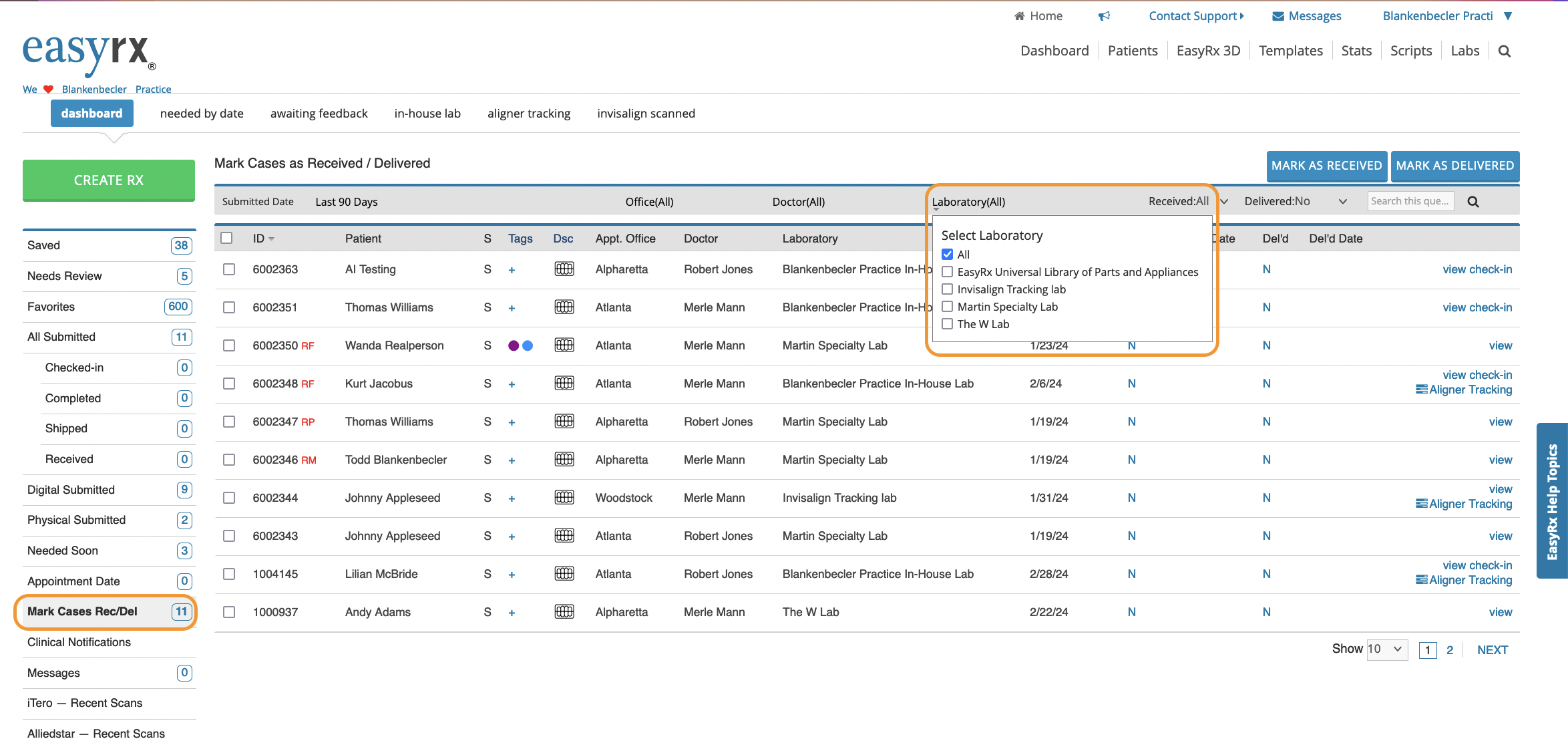
Task: Open Dsc grid icon for Lilian McBride
Action: tap(564, 574)
